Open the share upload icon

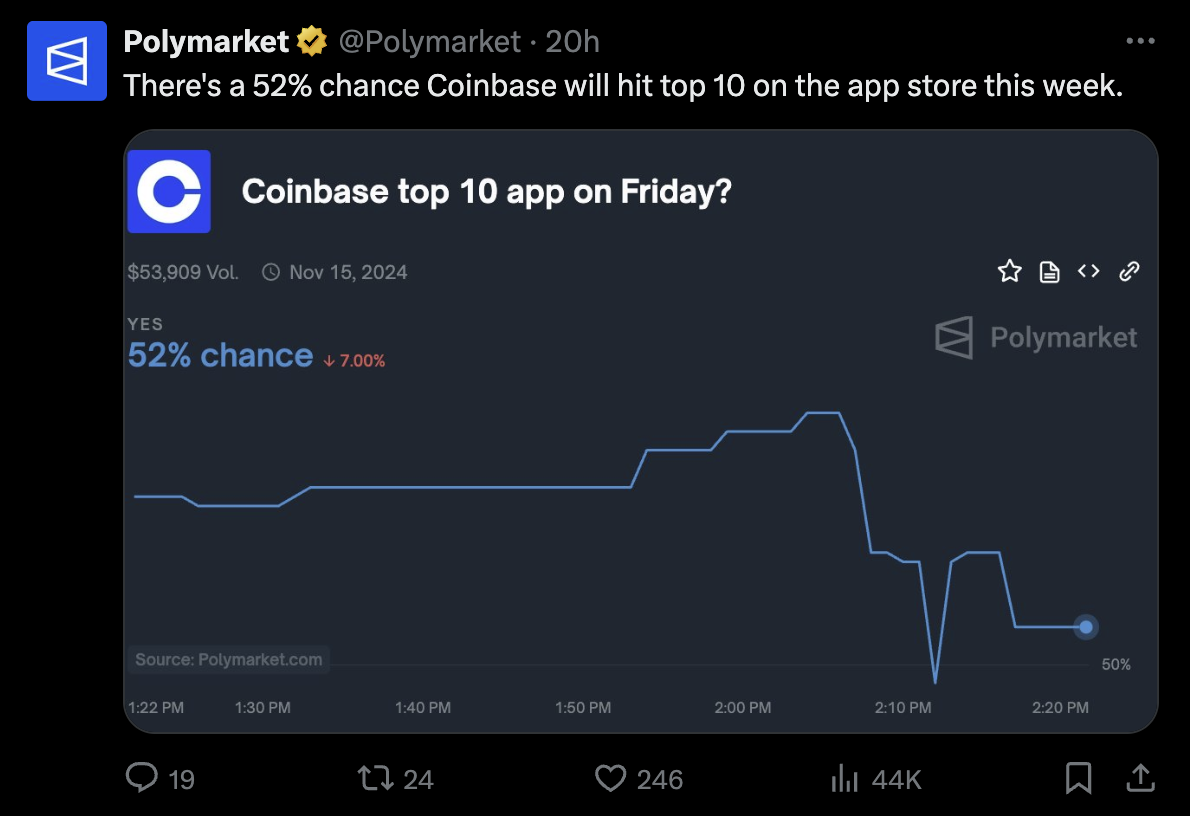point(1140,778)
